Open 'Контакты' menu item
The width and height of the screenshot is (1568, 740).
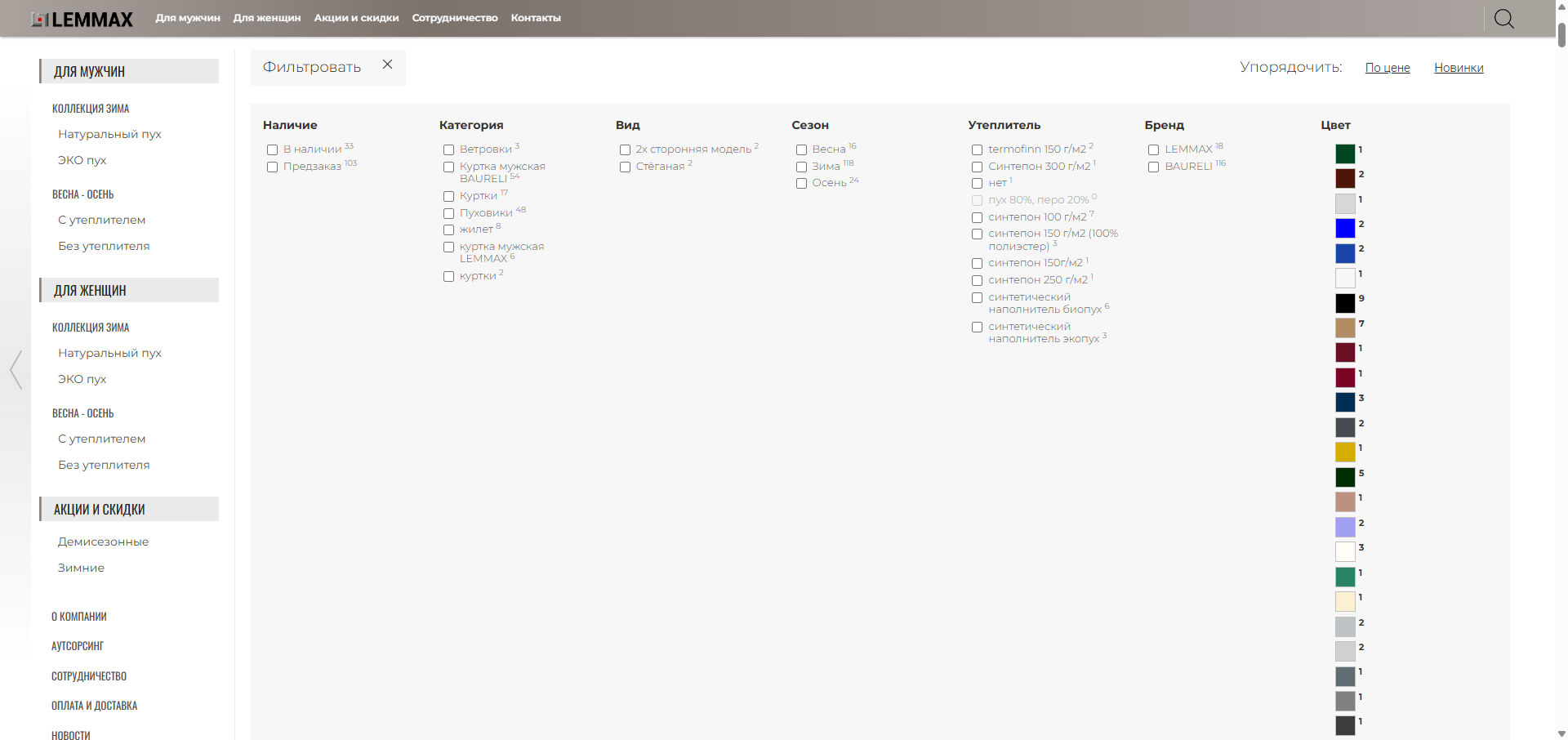[536, 18]
